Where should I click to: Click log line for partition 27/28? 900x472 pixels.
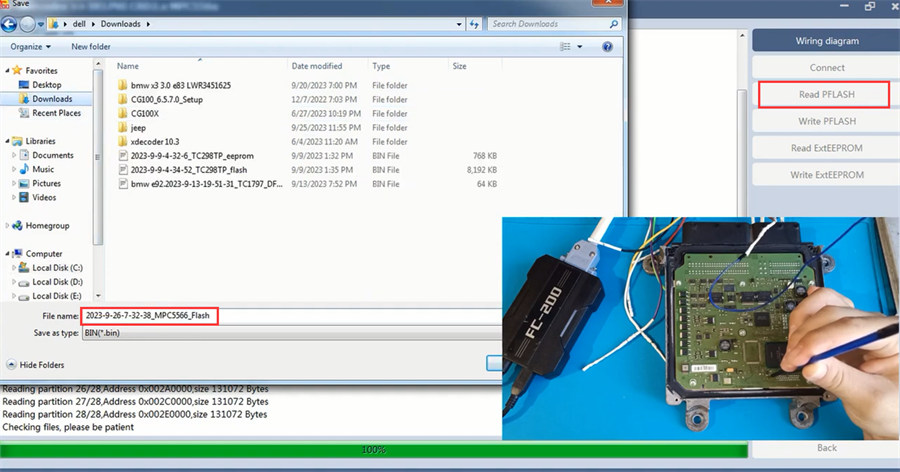[135, 402]
